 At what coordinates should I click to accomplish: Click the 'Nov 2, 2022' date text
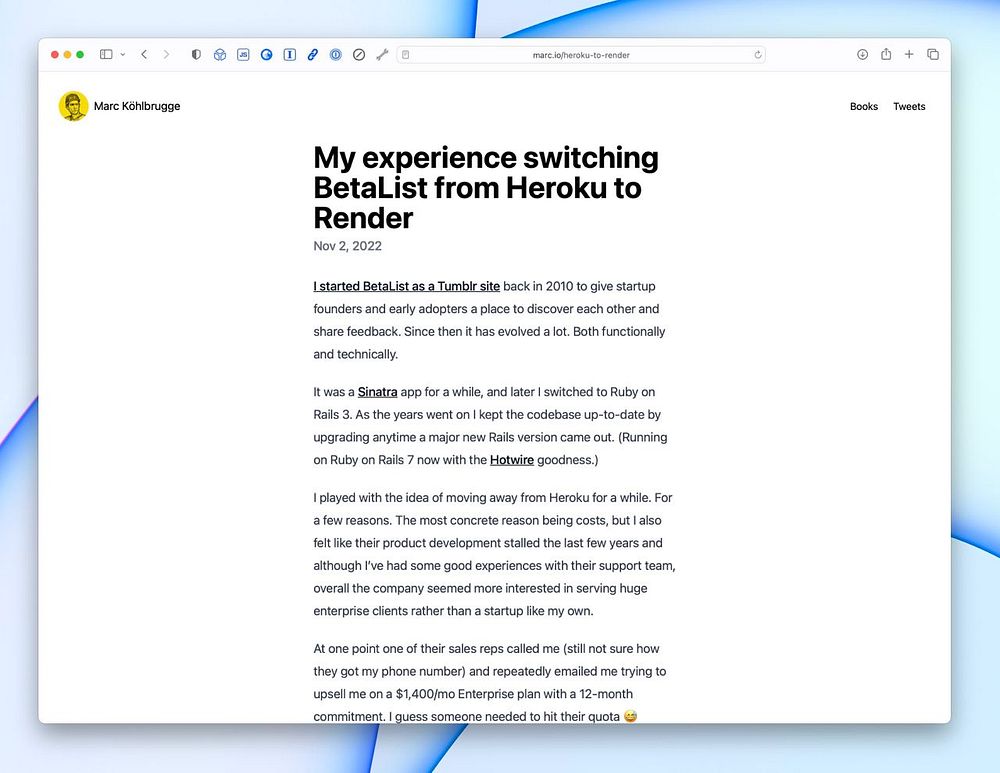pos(348,246)
